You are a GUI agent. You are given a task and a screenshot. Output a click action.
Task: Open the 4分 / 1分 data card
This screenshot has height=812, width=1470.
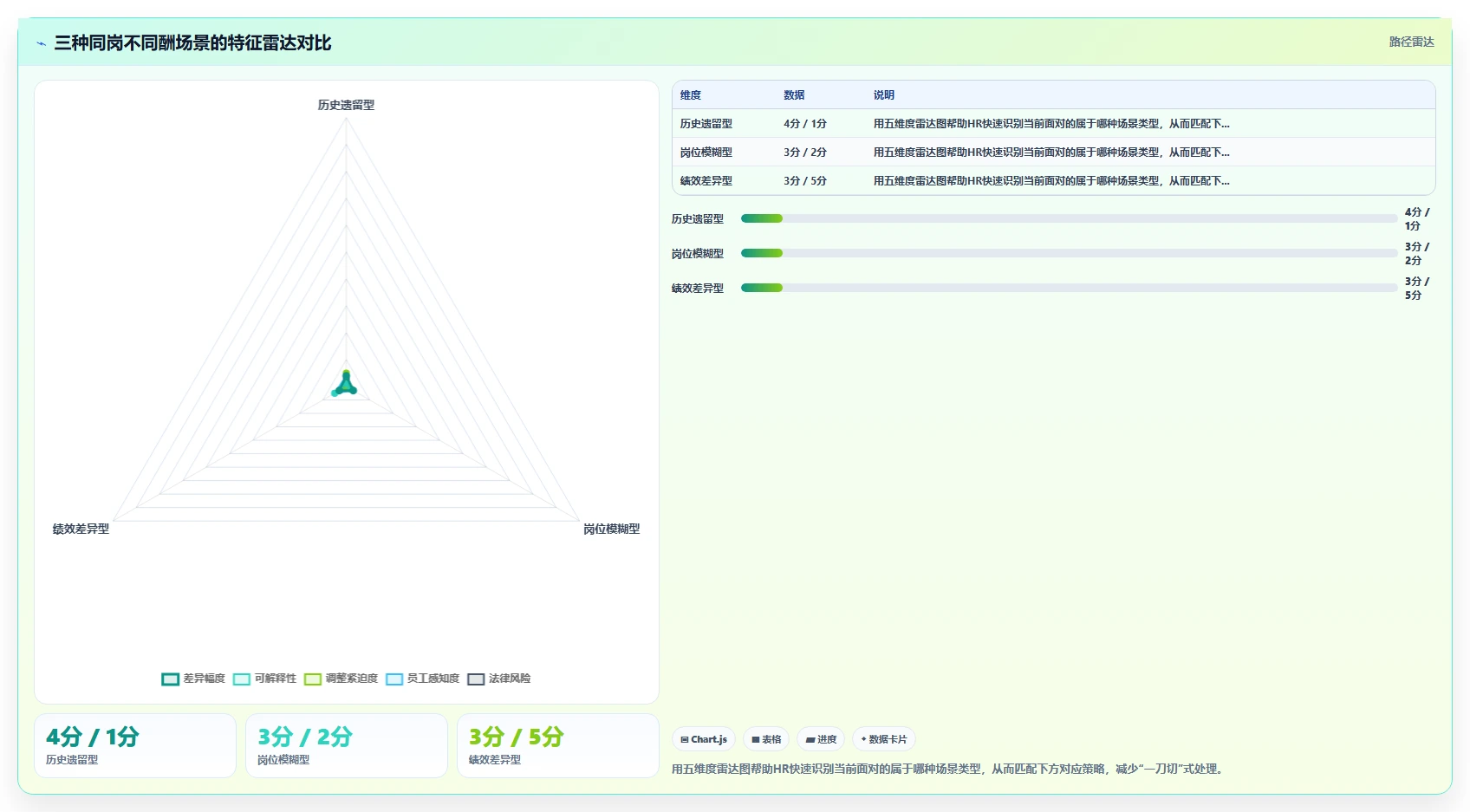pyautogui.click(x=135, y=745)
